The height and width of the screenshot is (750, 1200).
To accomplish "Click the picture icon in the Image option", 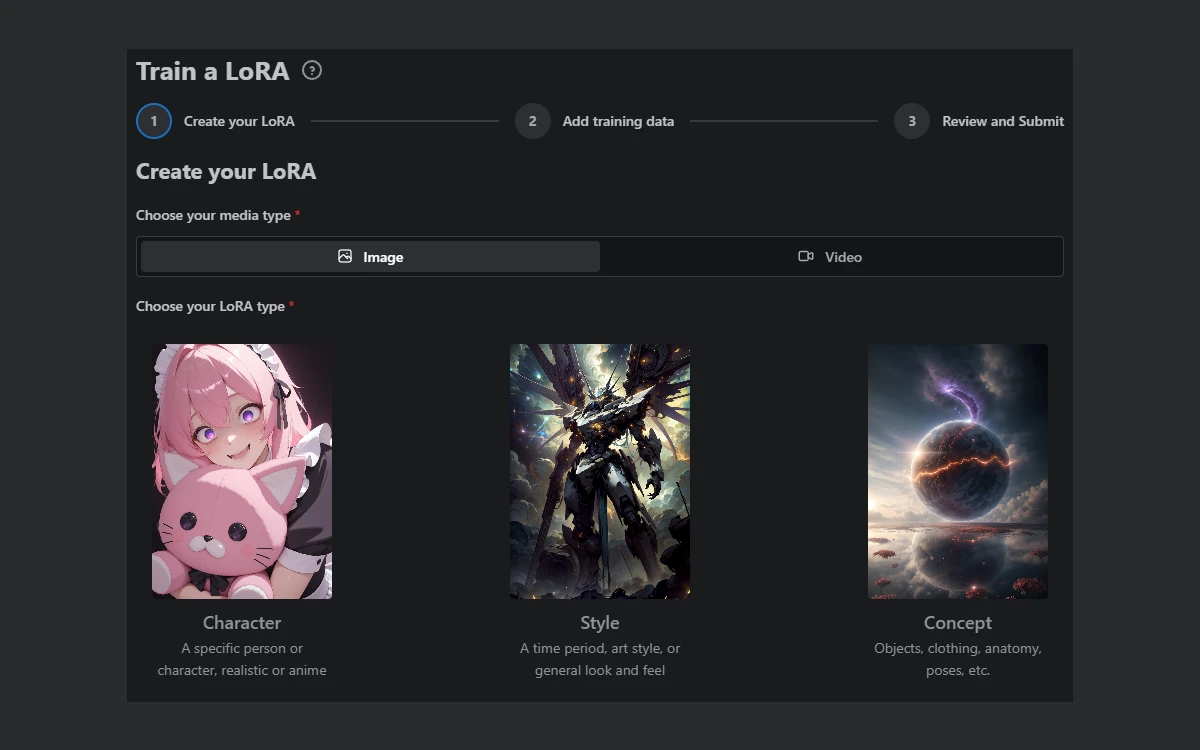I will (x=345, y=256).
